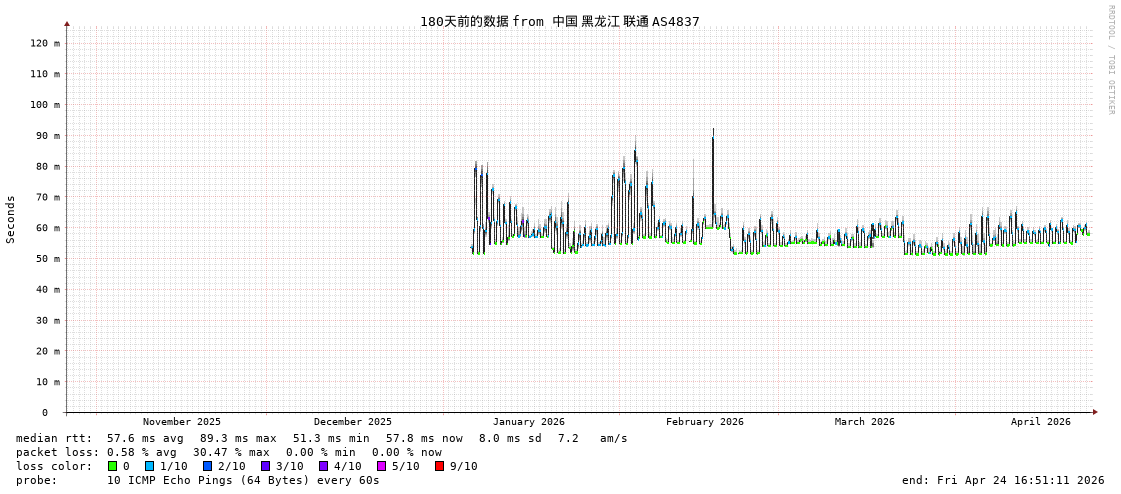This screenshot has height=494, width=1121.
Task: Click the November 2025 axis label
Action: pyautogui.click(x=182, y=422)
